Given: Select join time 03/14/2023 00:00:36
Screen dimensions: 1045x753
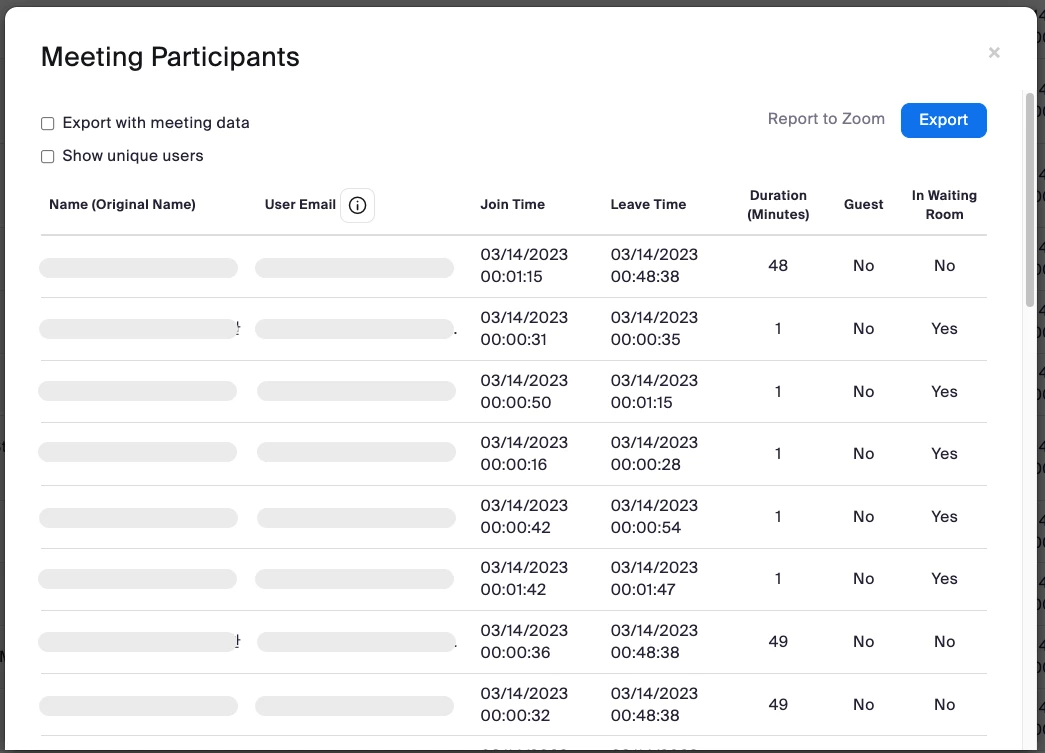Looking at the screenshot, I should pos(524,641).
